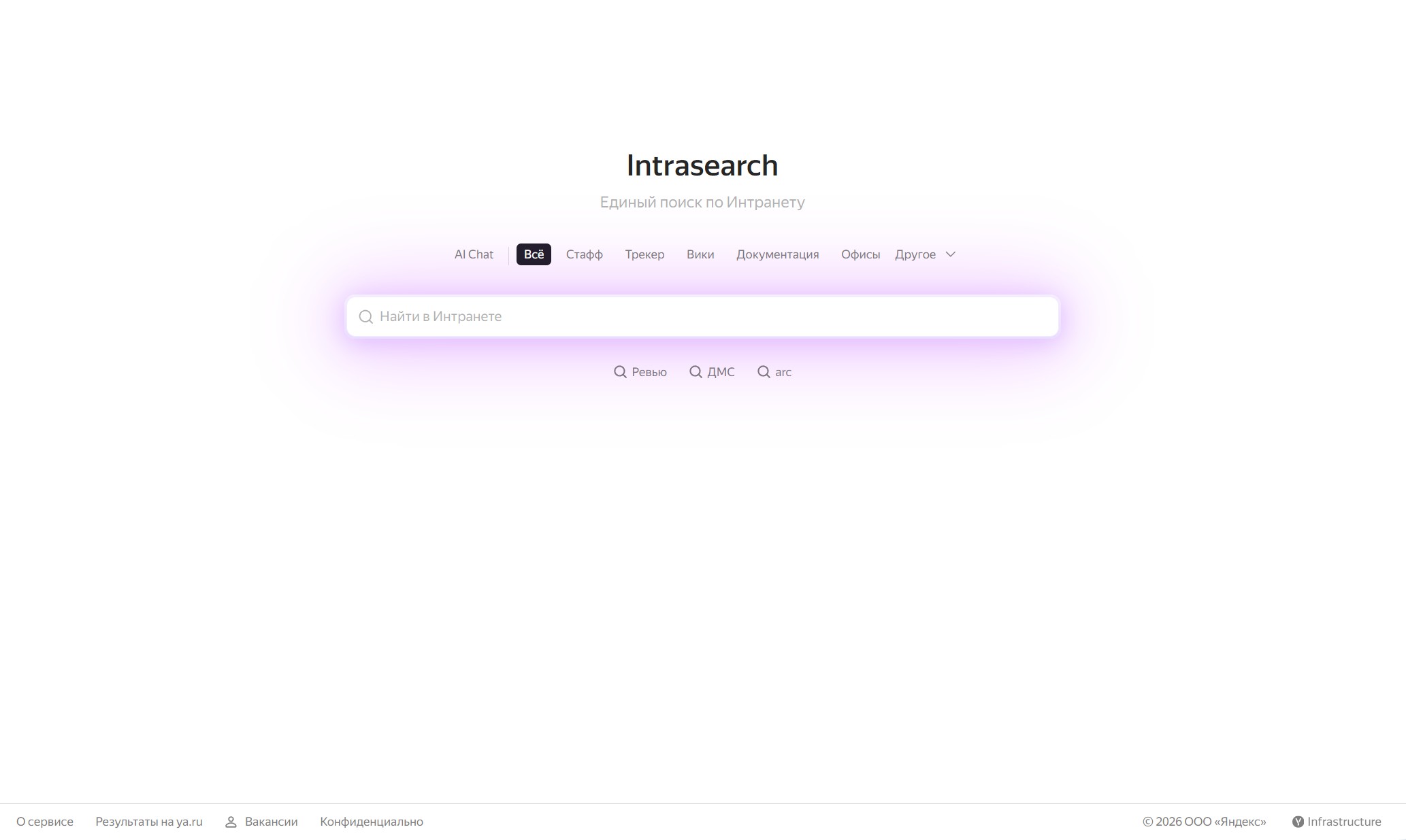
Task: Open the Вакансии footer link
Action: [271, 822]
